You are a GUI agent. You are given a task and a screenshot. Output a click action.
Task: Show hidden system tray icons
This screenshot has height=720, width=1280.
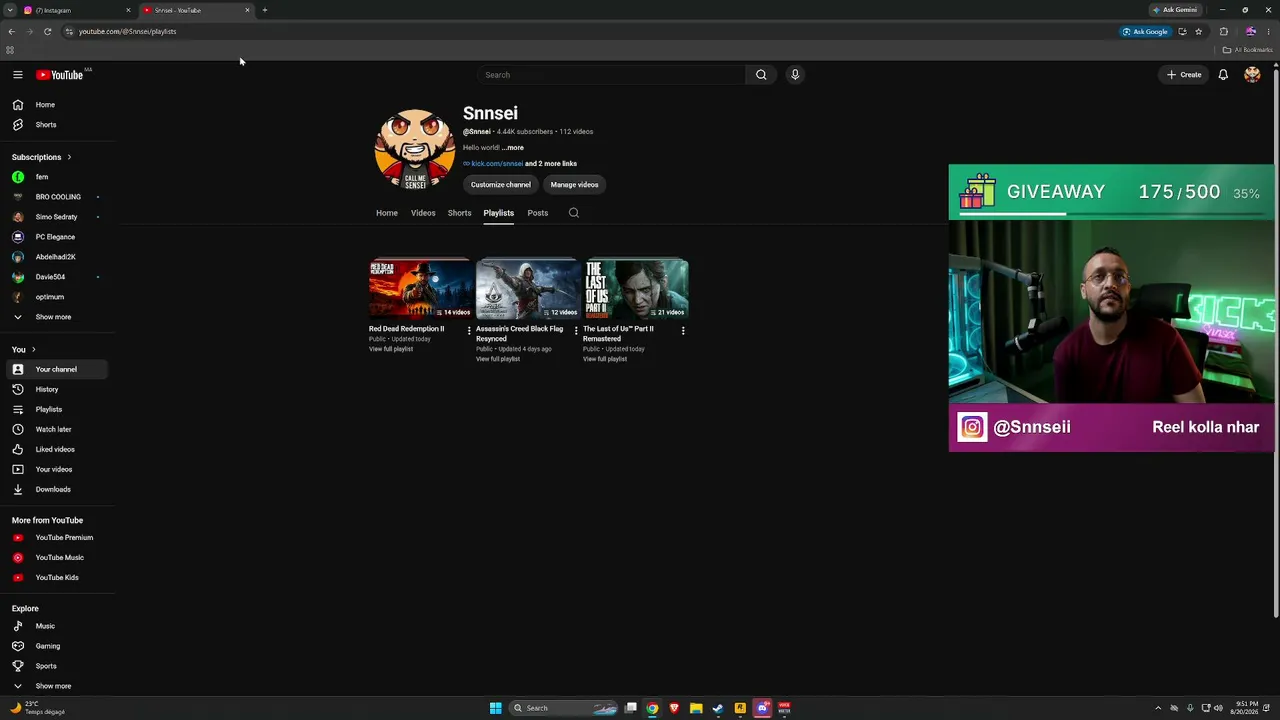tap(1158, 708)
